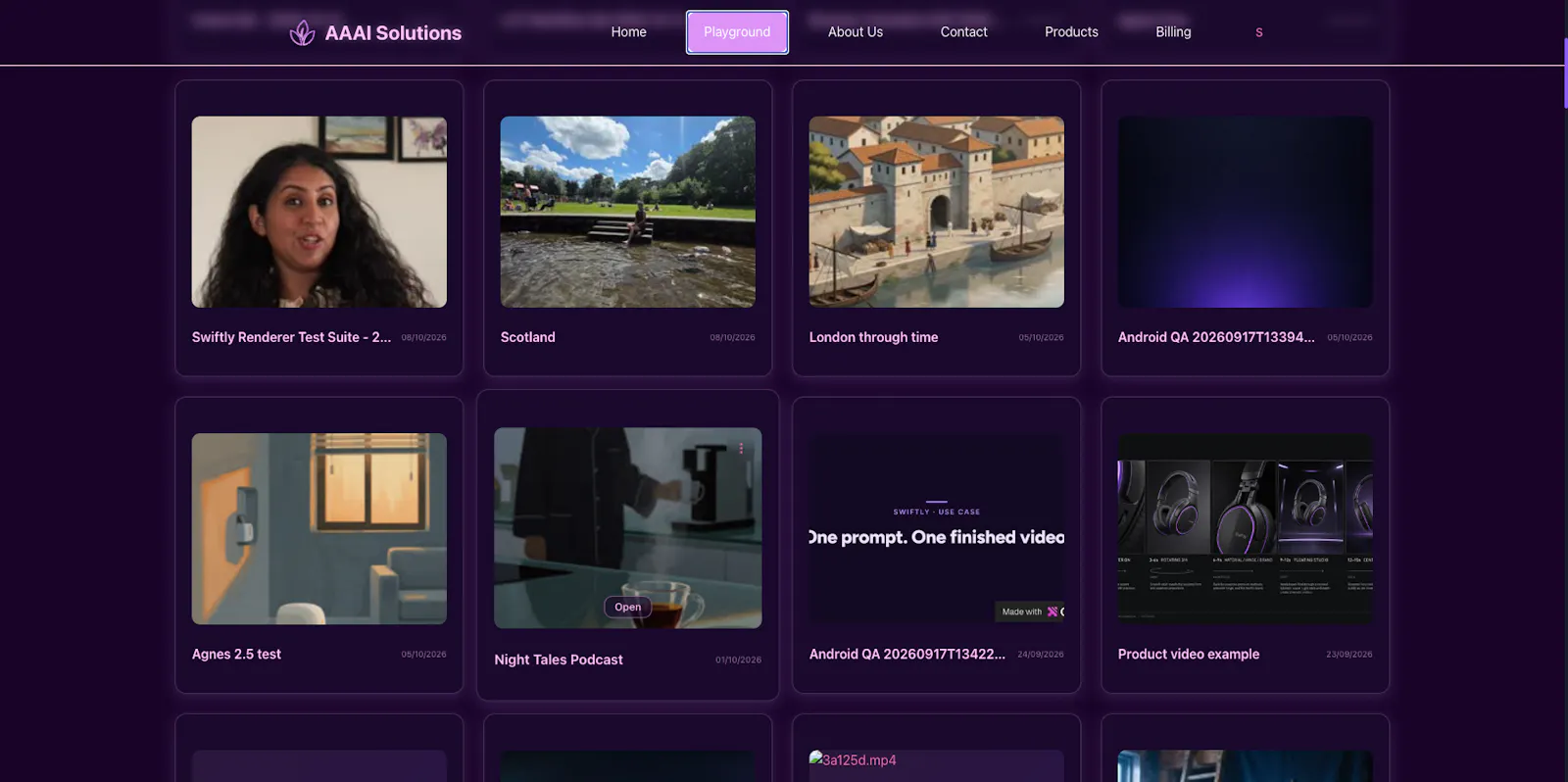This screenshot has width=1568, height=782.
Task: Open the About Us page
Action: (x=856, y=32)
